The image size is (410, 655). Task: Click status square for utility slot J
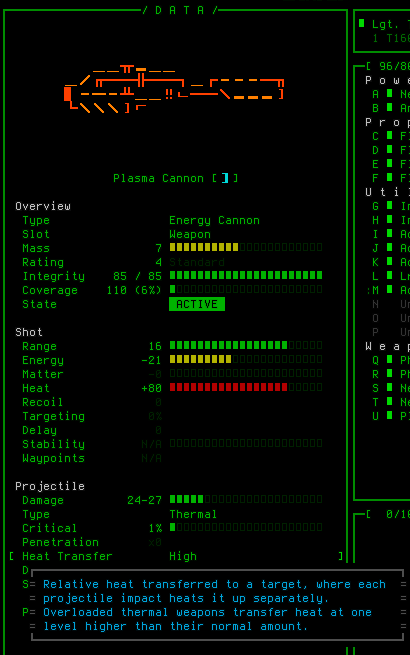click(390, 247)
